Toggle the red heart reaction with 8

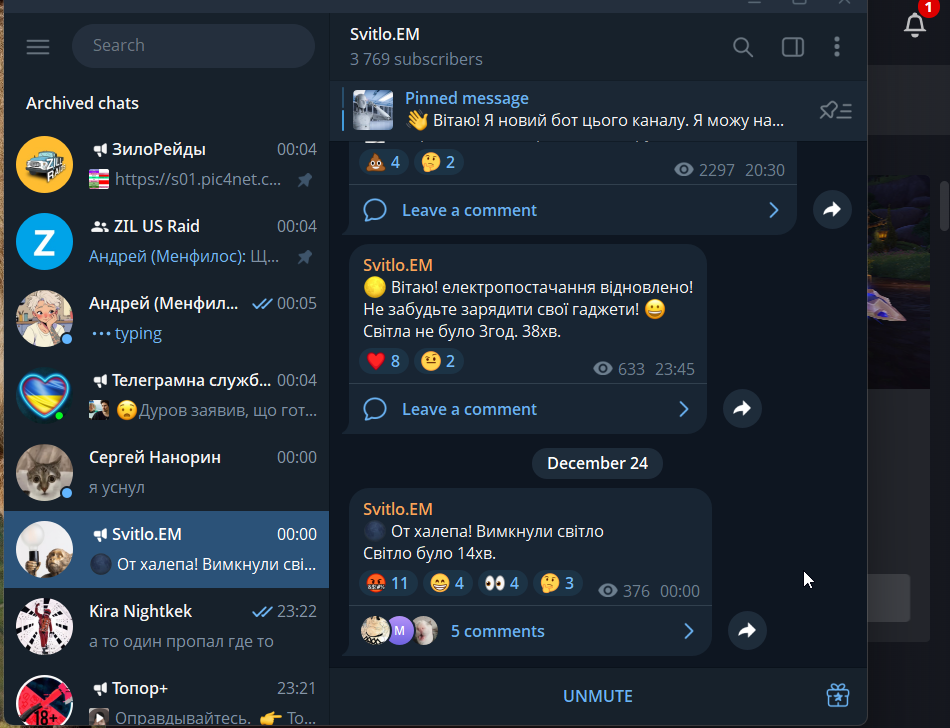point(384,361)
